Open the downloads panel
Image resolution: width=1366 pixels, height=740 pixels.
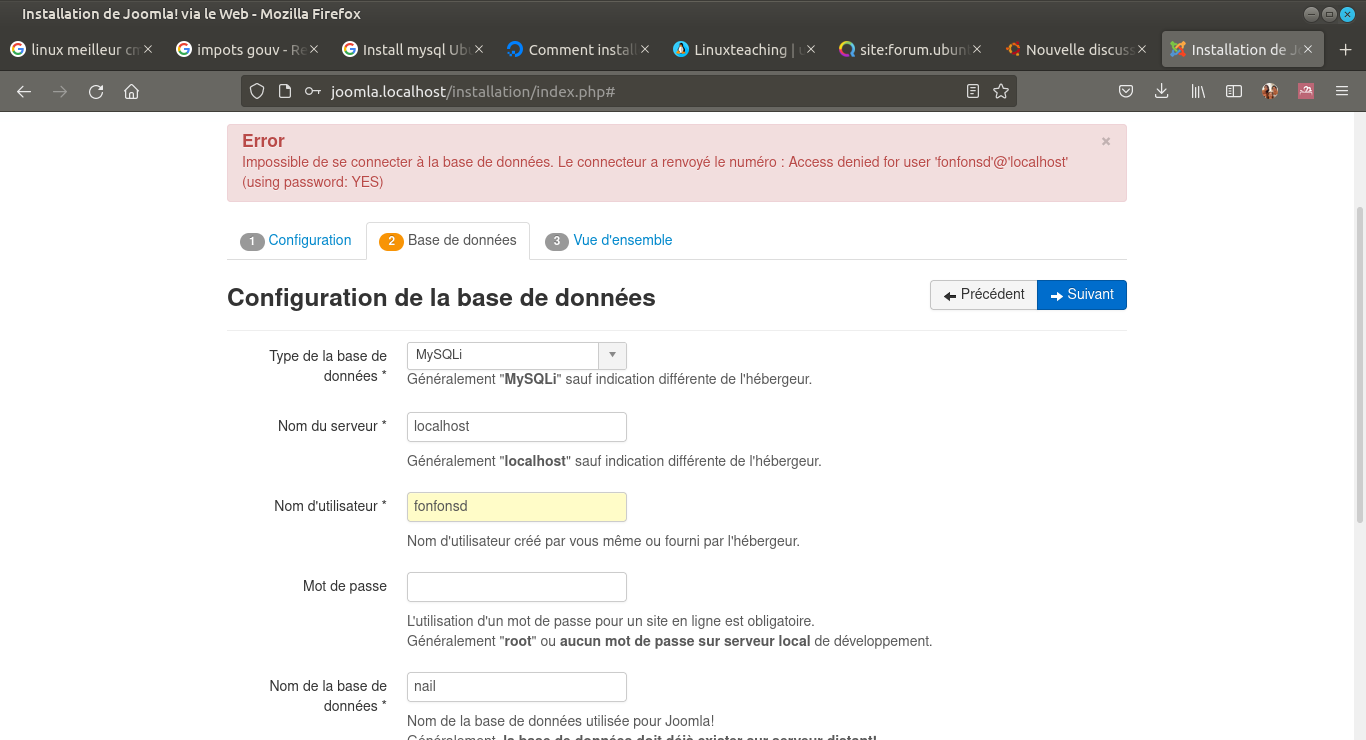[1161, 91]
